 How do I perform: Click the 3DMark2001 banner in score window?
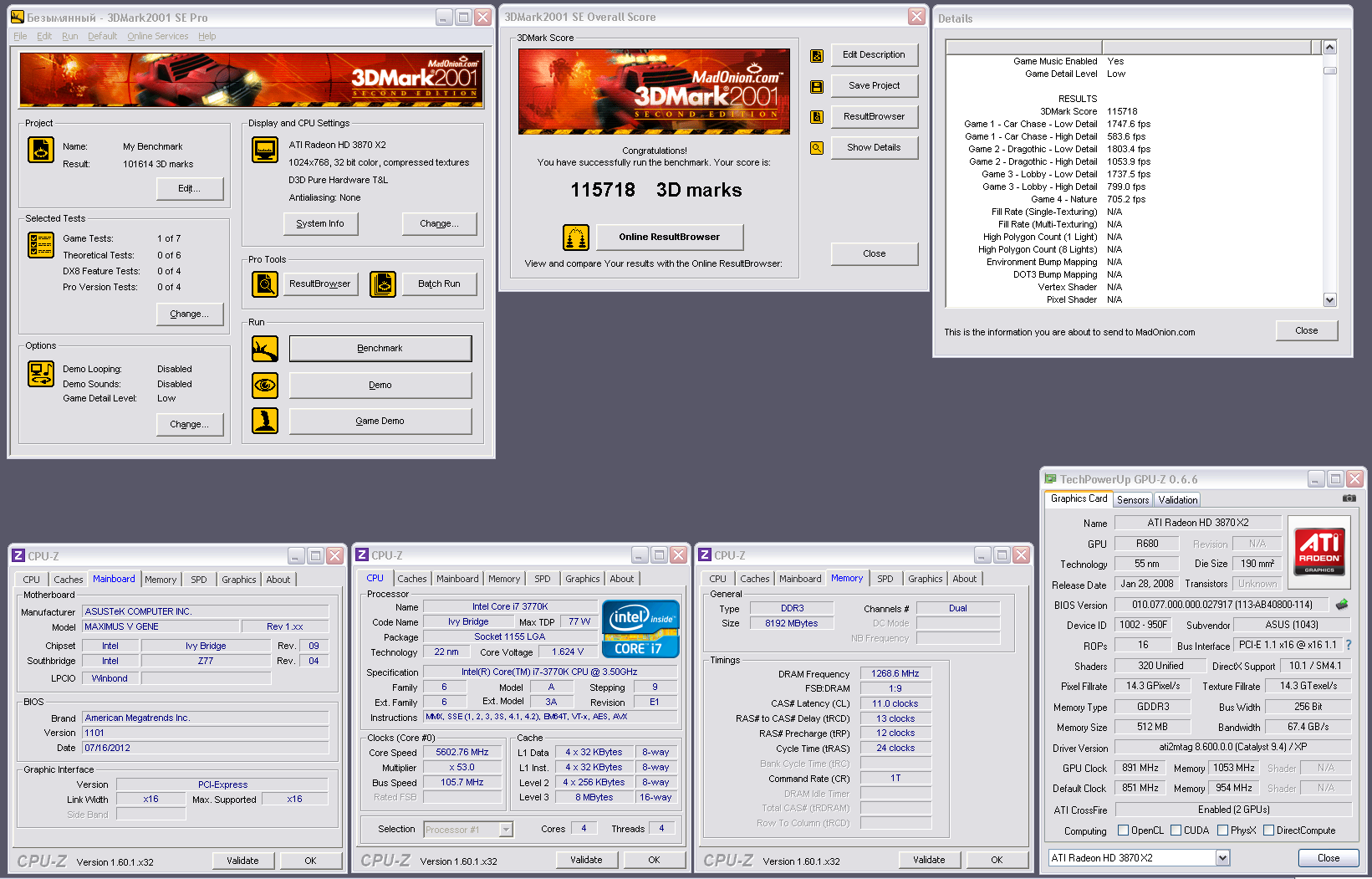point(654,92)
